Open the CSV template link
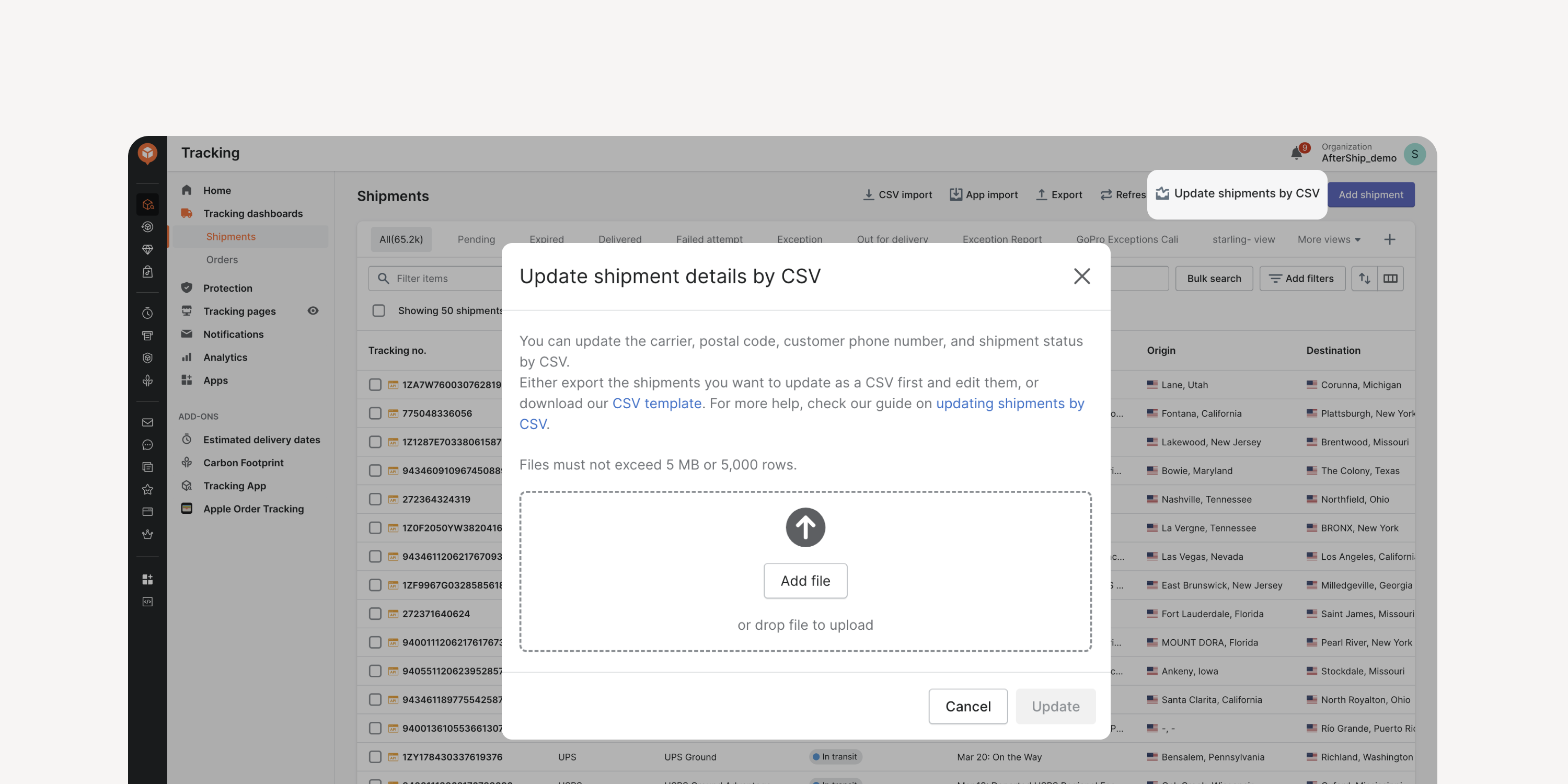 click(x=657, y=403)
